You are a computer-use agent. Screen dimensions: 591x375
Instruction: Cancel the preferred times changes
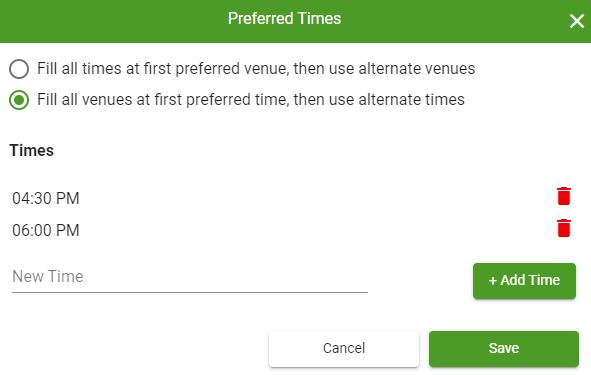[344, 348]
